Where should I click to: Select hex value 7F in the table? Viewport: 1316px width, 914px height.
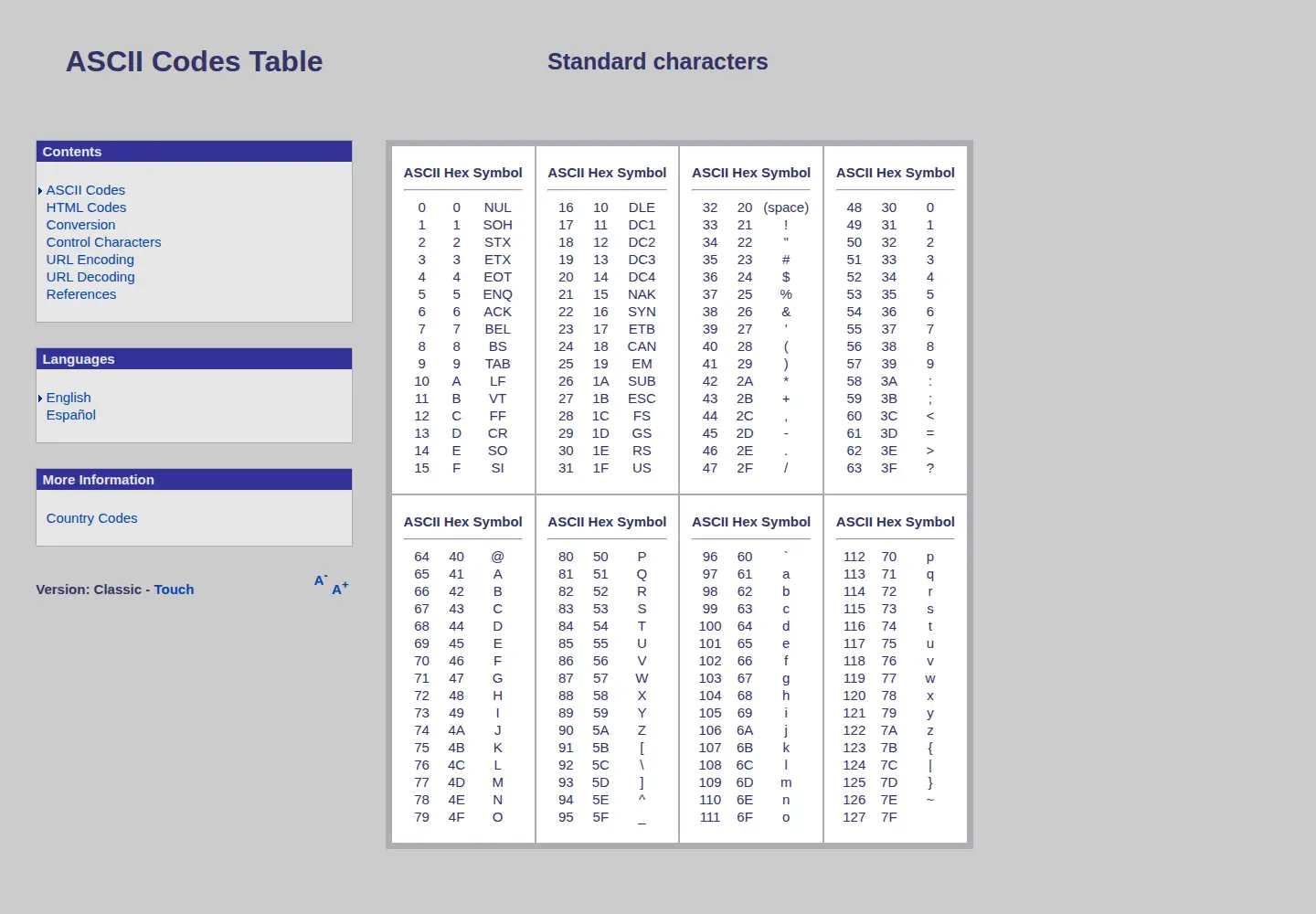[x=889, y=817]
